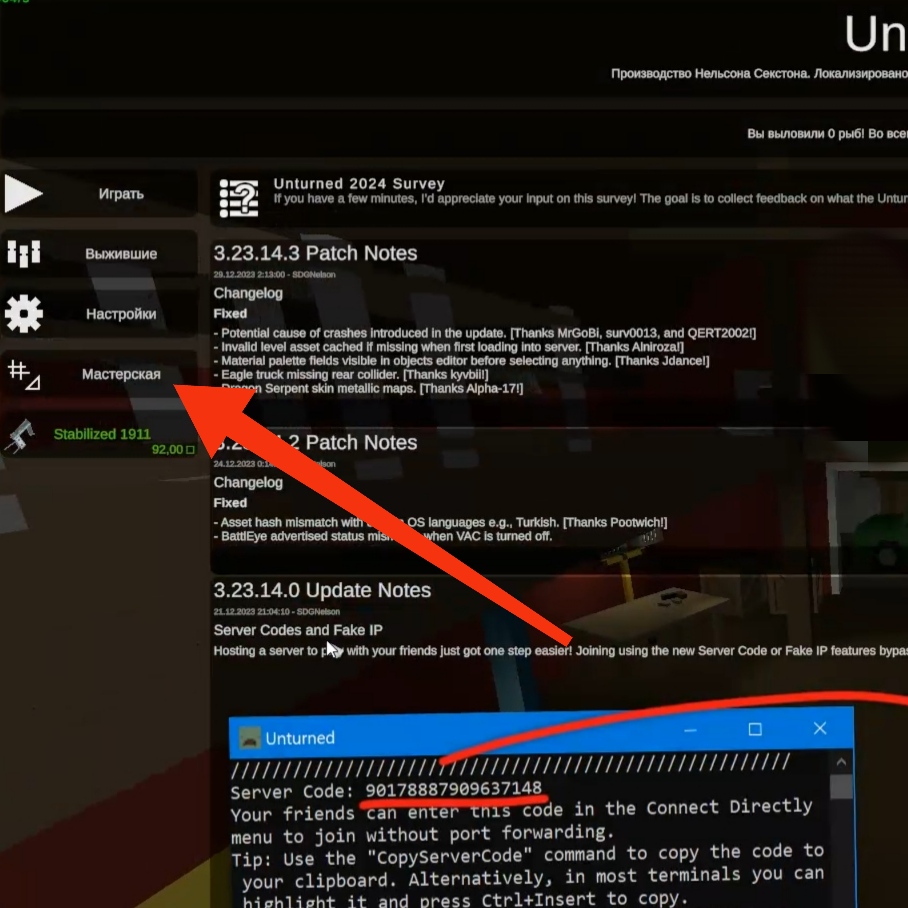Viewport: 908px width, 908px height.
Task: Click the Вы выловили 0 рыб message
Action: (828, 134)
